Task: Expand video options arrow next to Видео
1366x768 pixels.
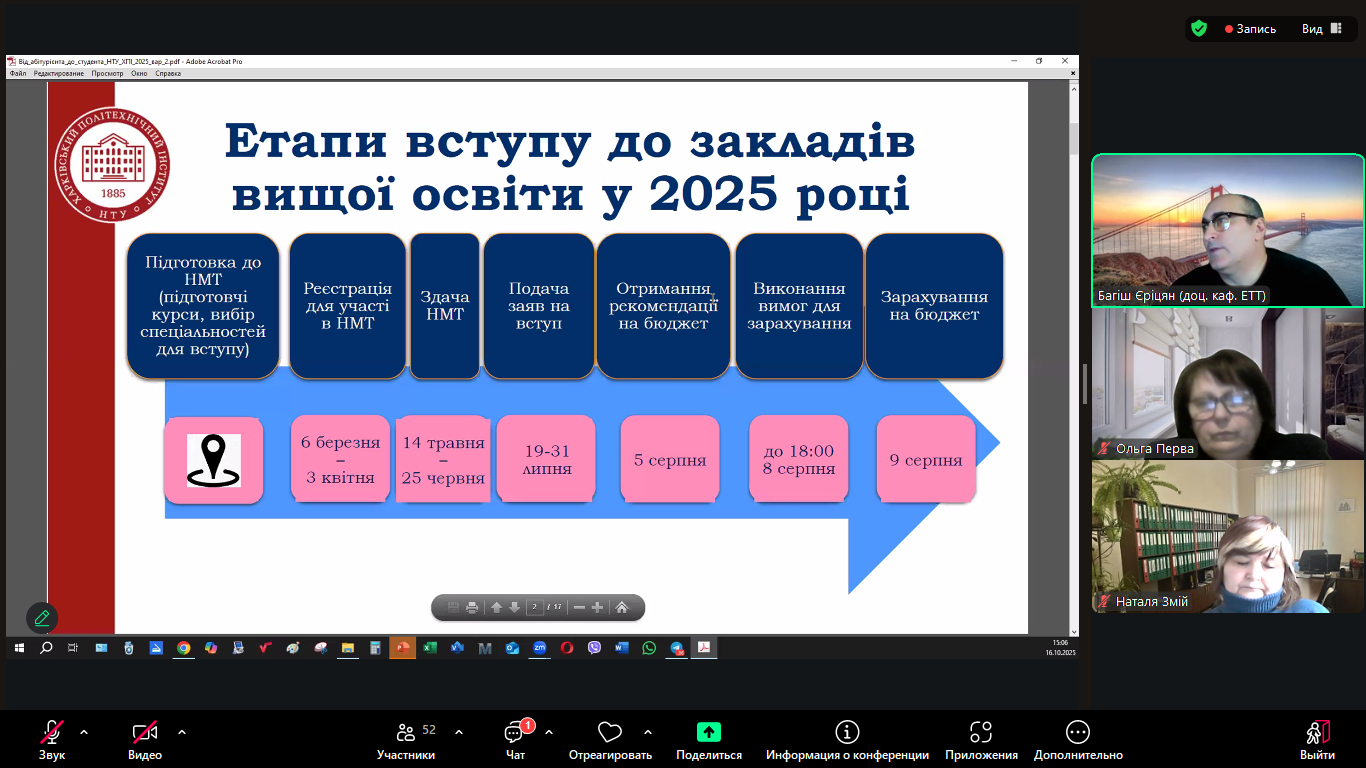Action: coord(182,732)
